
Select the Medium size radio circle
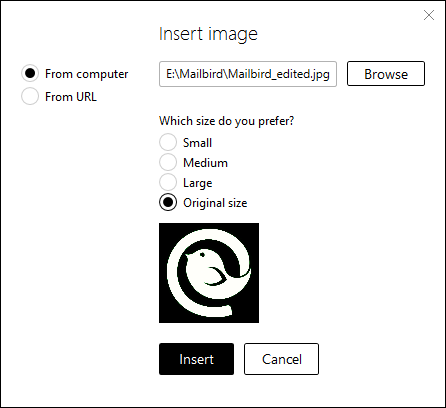click(x=168, y=162)
